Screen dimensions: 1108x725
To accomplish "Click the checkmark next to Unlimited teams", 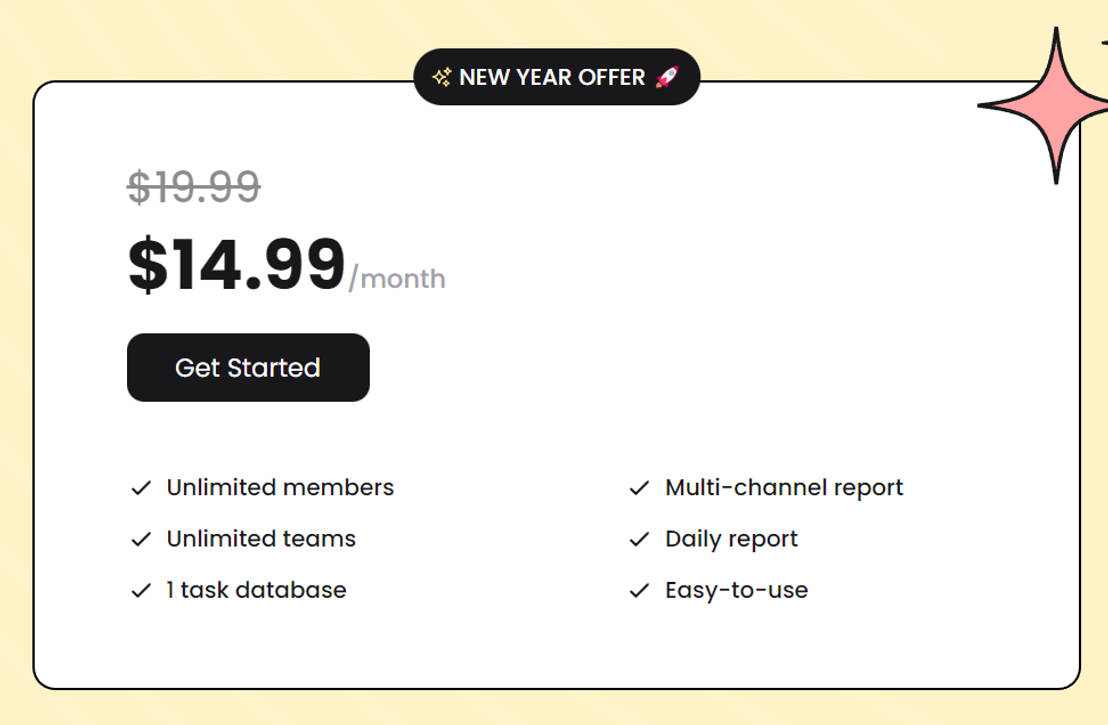I will point(140,539).
